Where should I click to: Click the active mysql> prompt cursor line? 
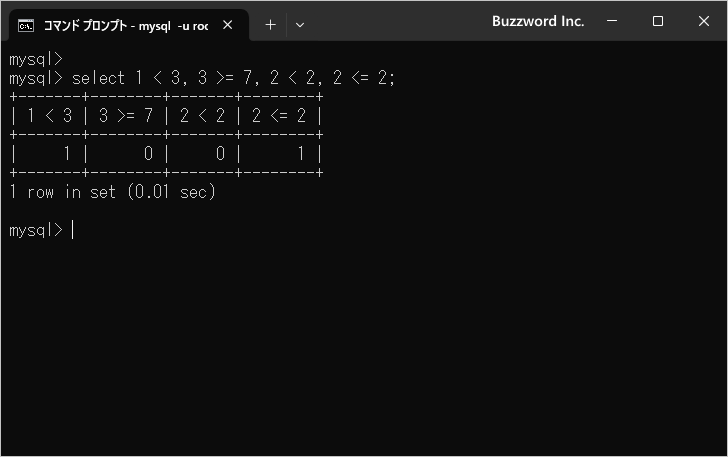40,230
